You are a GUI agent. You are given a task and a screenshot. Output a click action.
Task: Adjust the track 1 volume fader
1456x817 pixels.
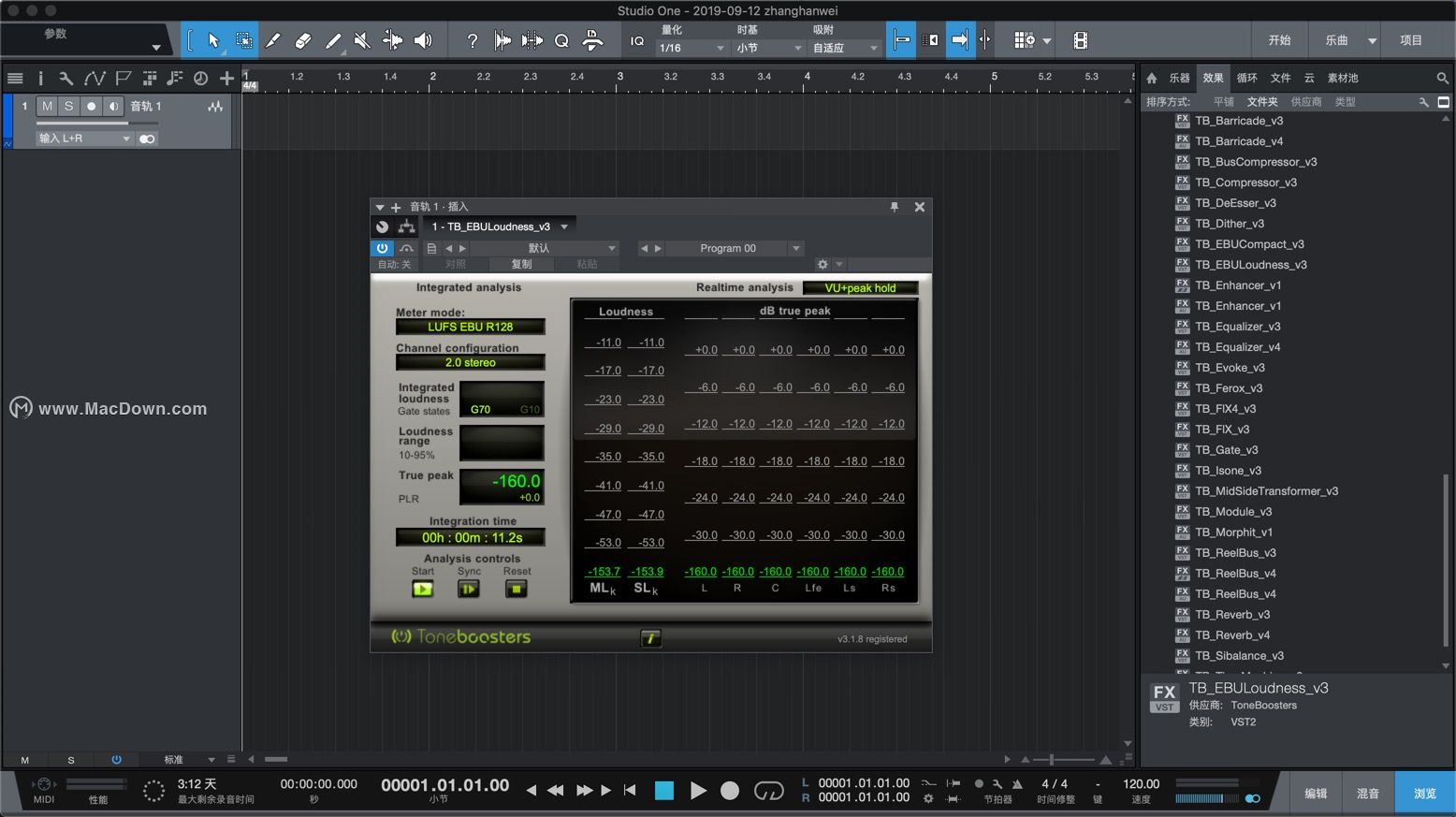(x=95, y=123)
